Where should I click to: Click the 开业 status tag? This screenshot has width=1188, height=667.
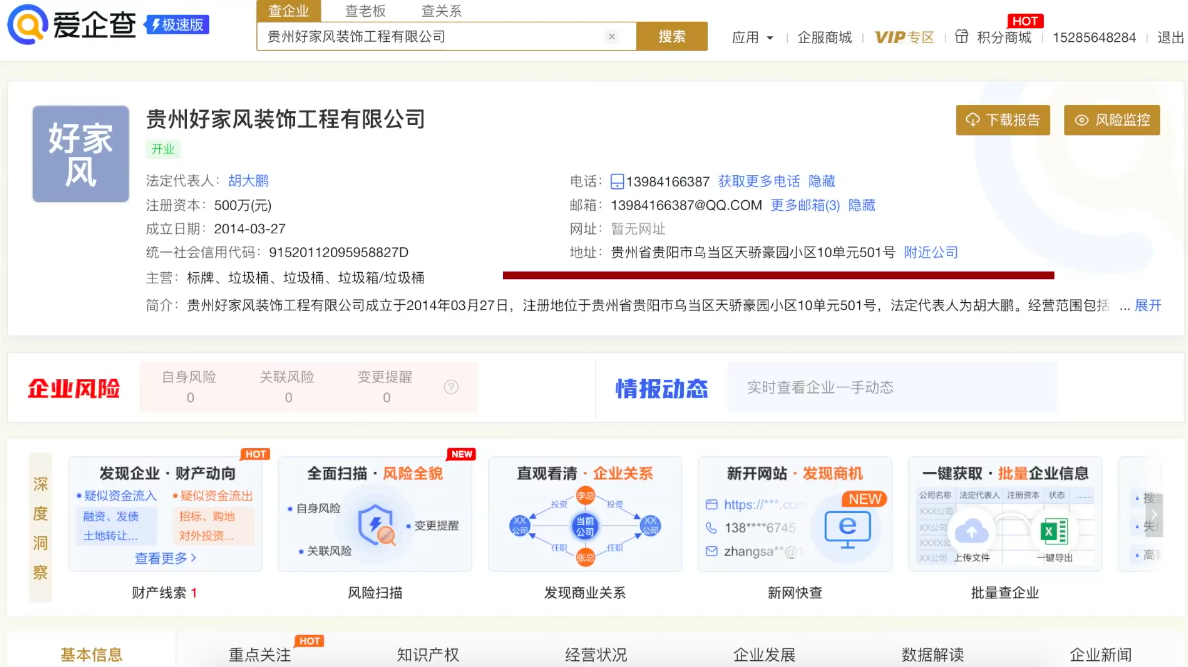[163, 149]
